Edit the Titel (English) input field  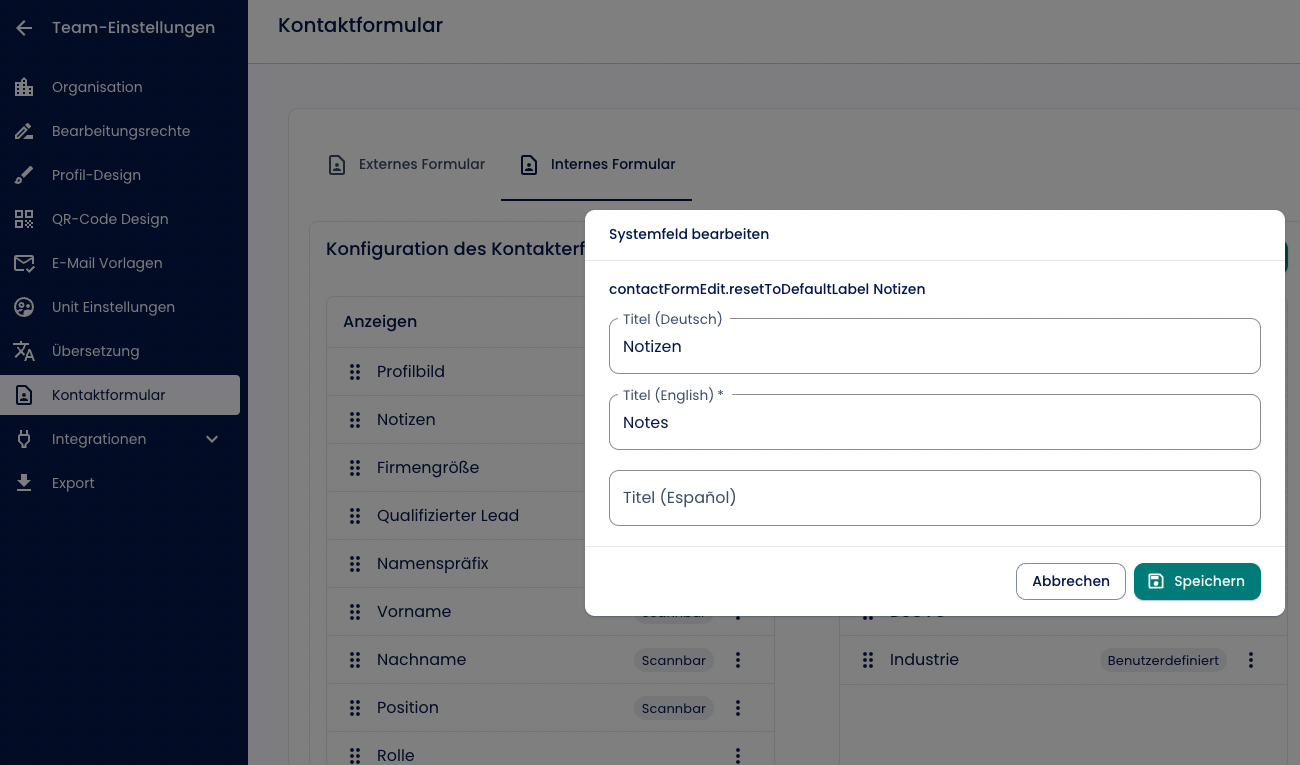point(935,422)
